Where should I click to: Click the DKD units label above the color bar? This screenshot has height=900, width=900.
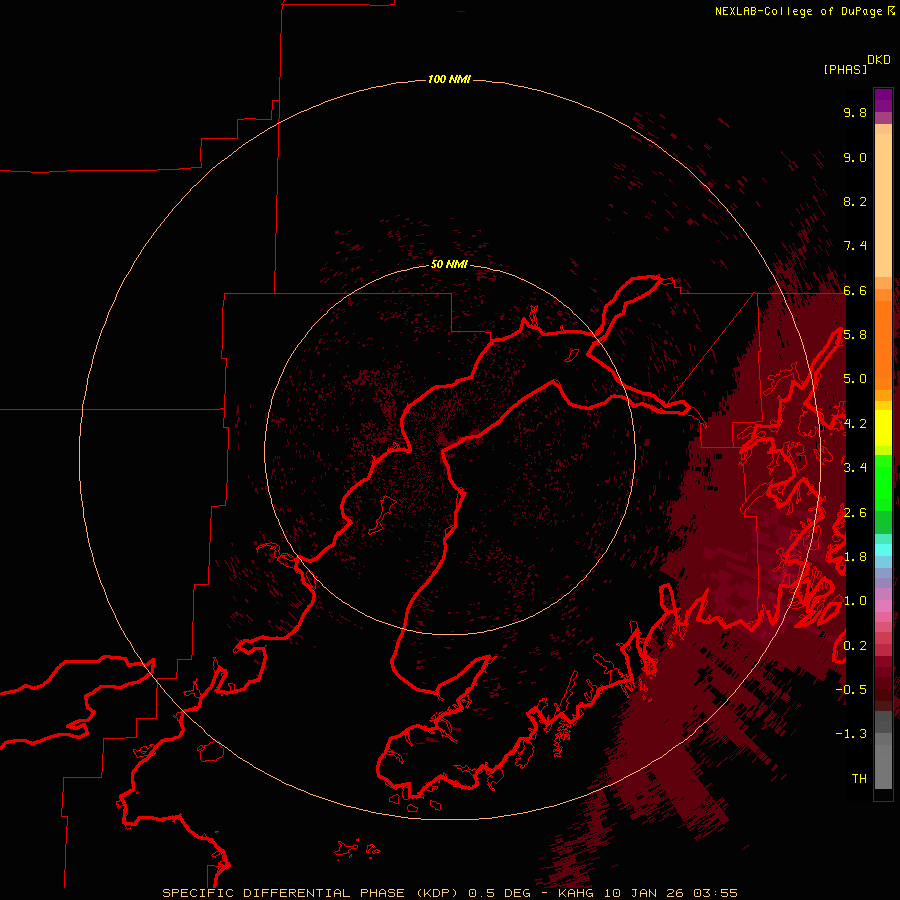pyautogui.click(x=878, y=60)
